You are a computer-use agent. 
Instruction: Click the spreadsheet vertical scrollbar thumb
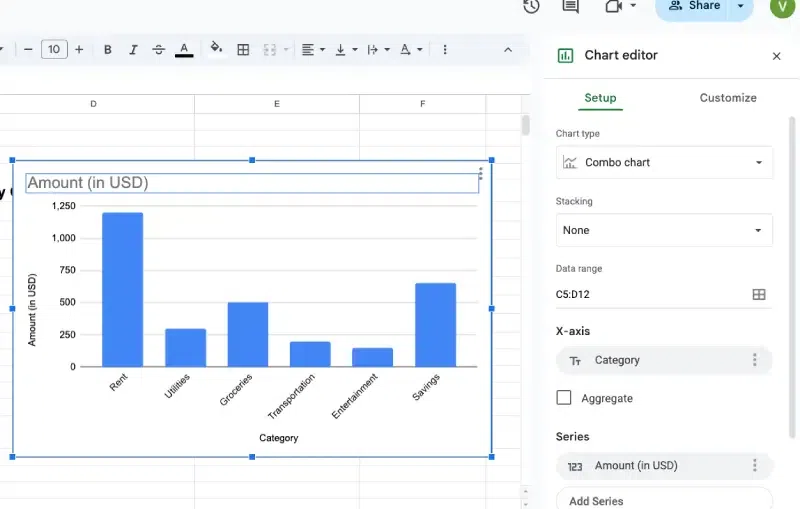(526, 125)
